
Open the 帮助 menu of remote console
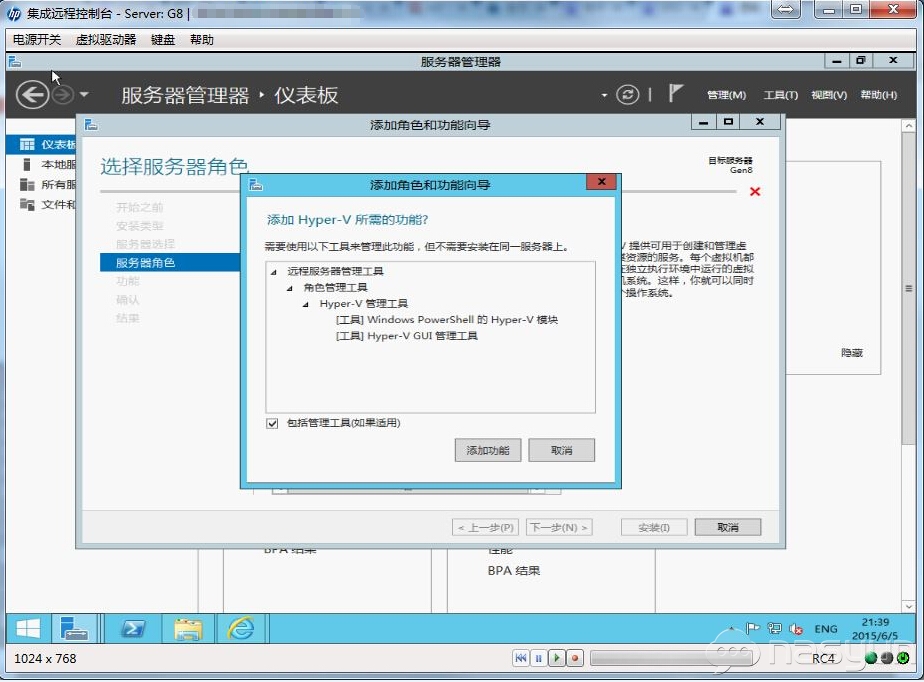click(x=202, y=39)
